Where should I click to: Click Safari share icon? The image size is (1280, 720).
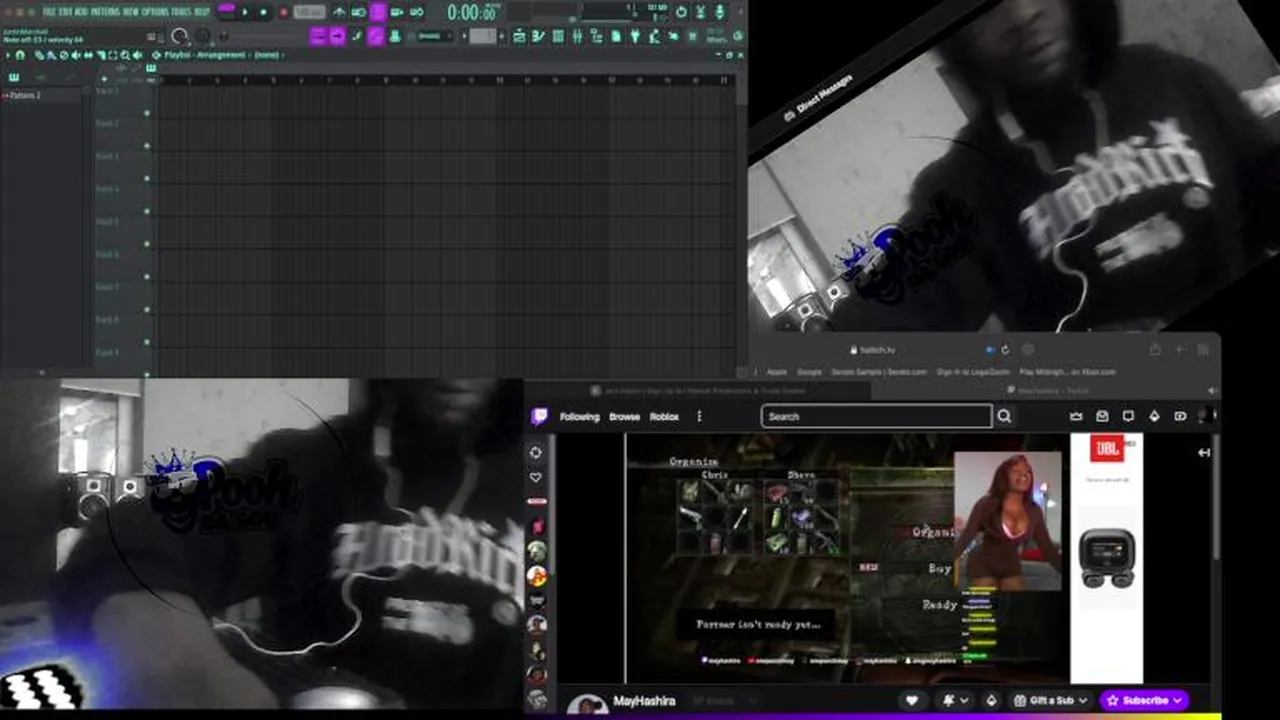click(1155, 349)
